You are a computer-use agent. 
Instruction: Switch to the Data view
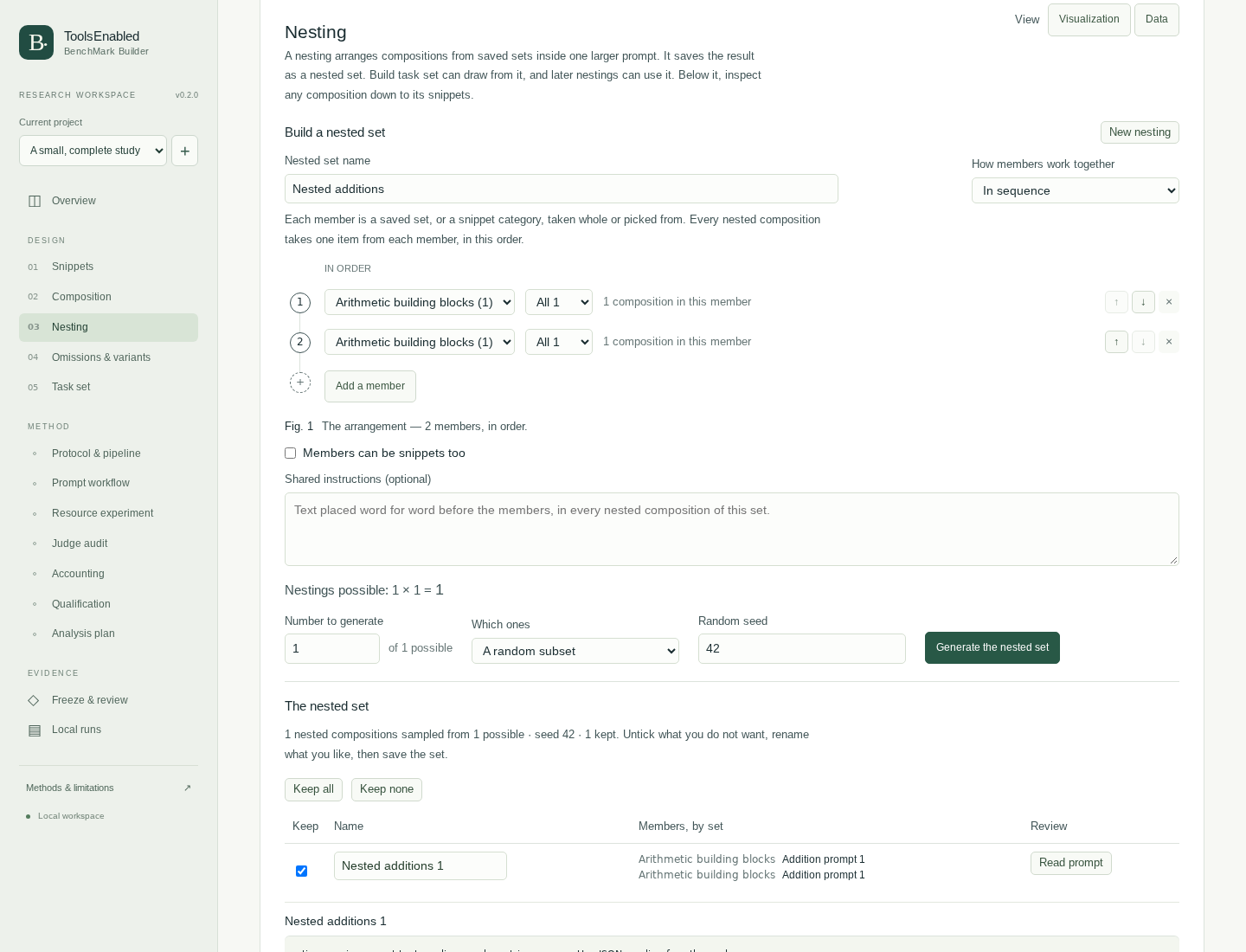coord(1157,20)
